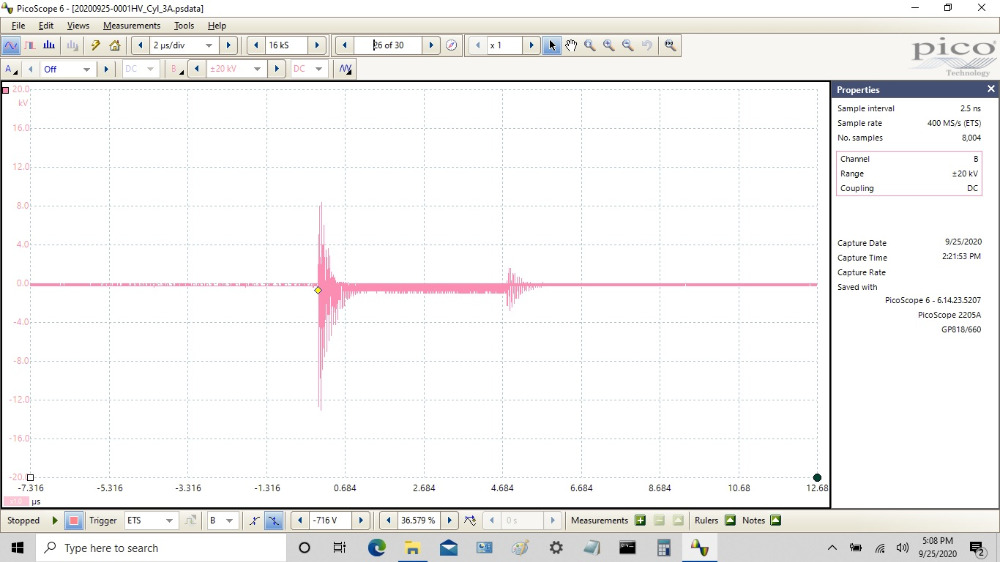Click the yellow trigger marker diamond

tap(318, 290)
